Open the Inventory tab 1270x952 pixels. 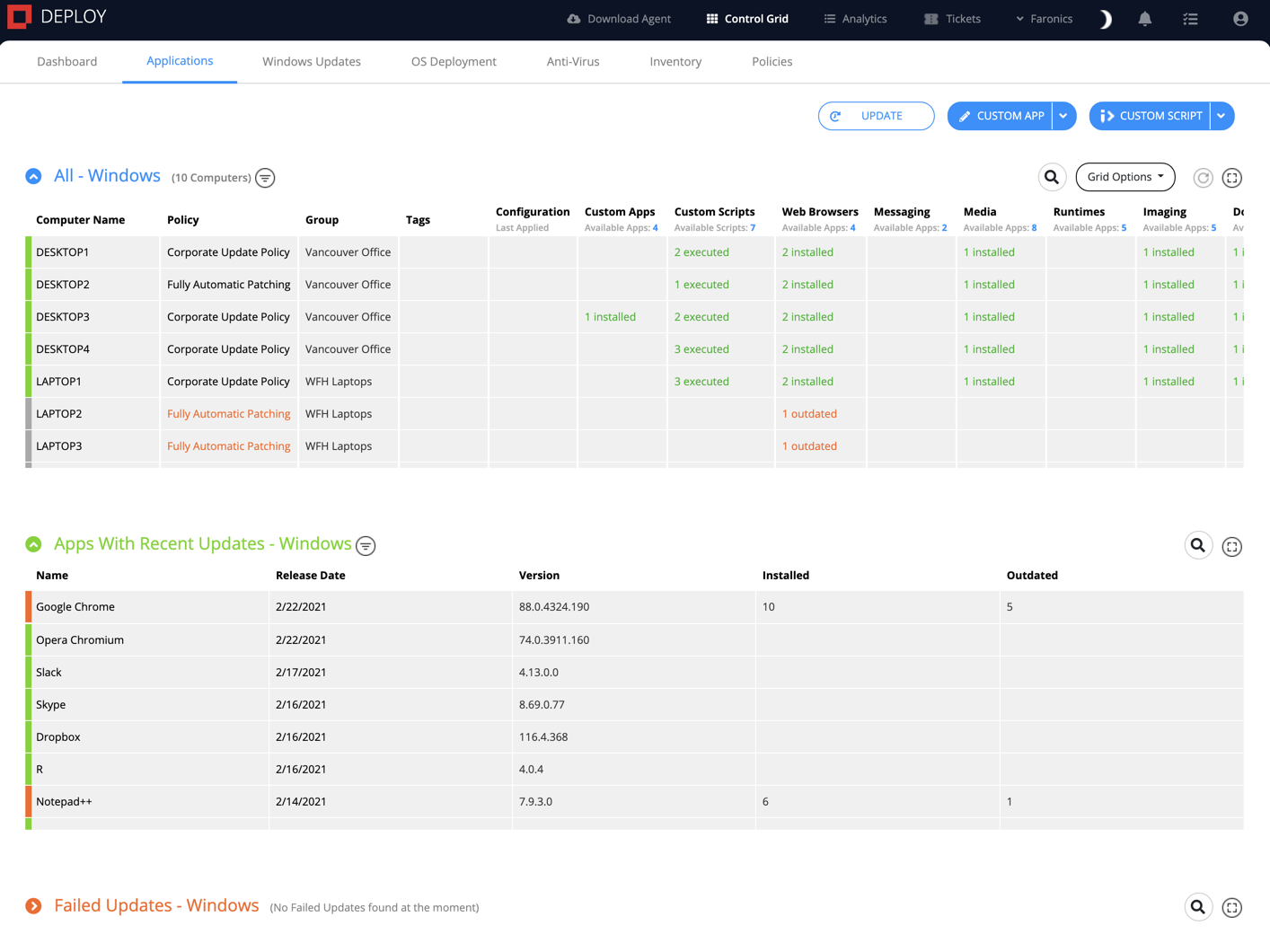[675, 62]
